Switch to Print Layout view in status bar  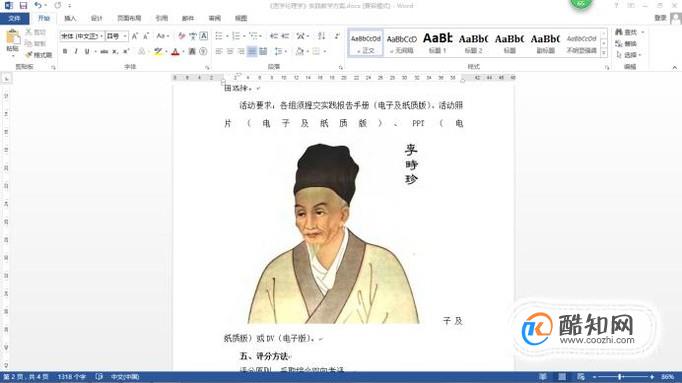coord(562,377)
